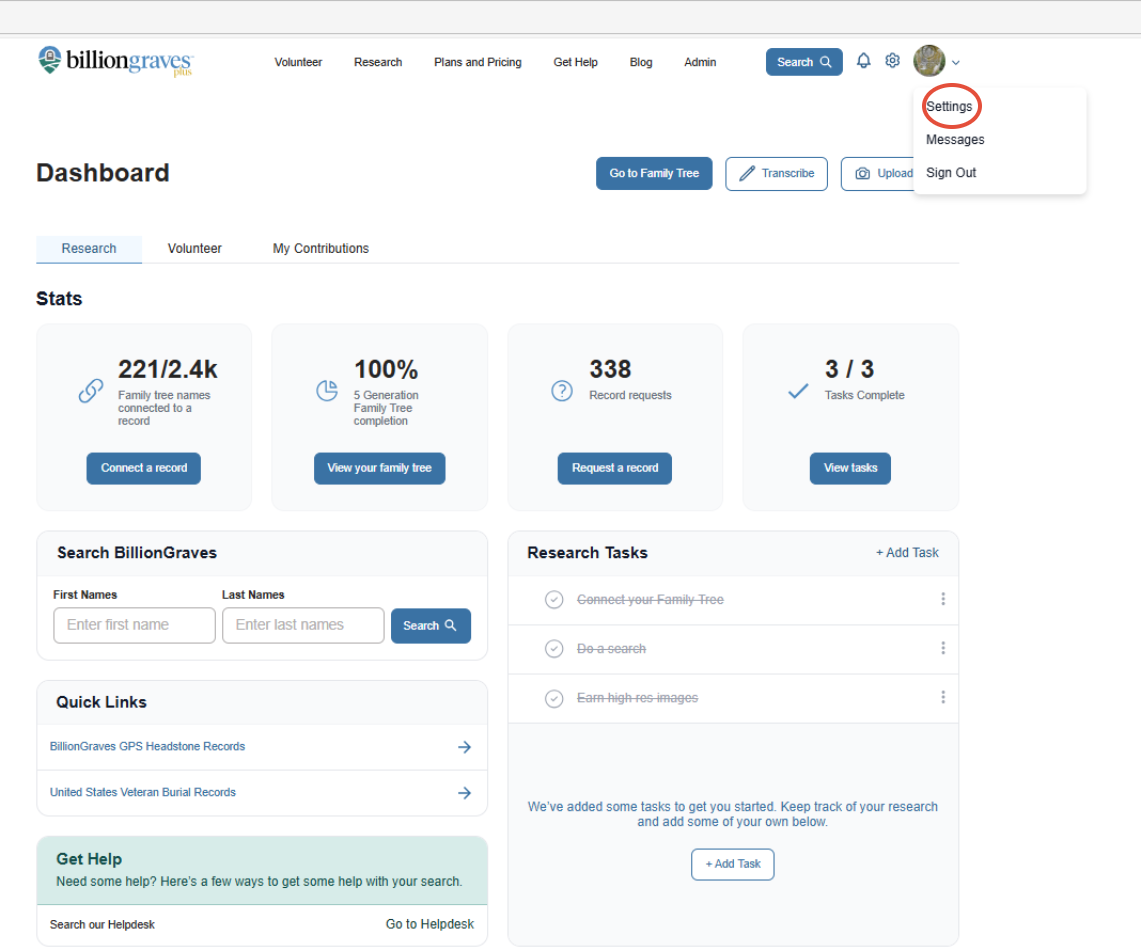Image resolution: width=1141 pixels, height=951 pixels.
Task: Choose Sign Out in profile menu
Action: pyautogui.click(x=950, y=172)
